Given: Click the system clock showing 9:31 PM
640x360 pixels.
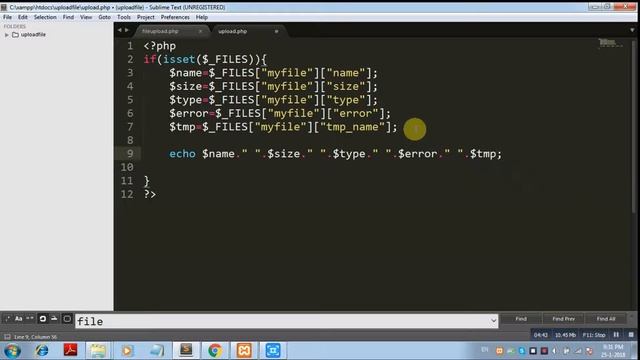Looking at the screenshot, I should (x=613, y=351).
